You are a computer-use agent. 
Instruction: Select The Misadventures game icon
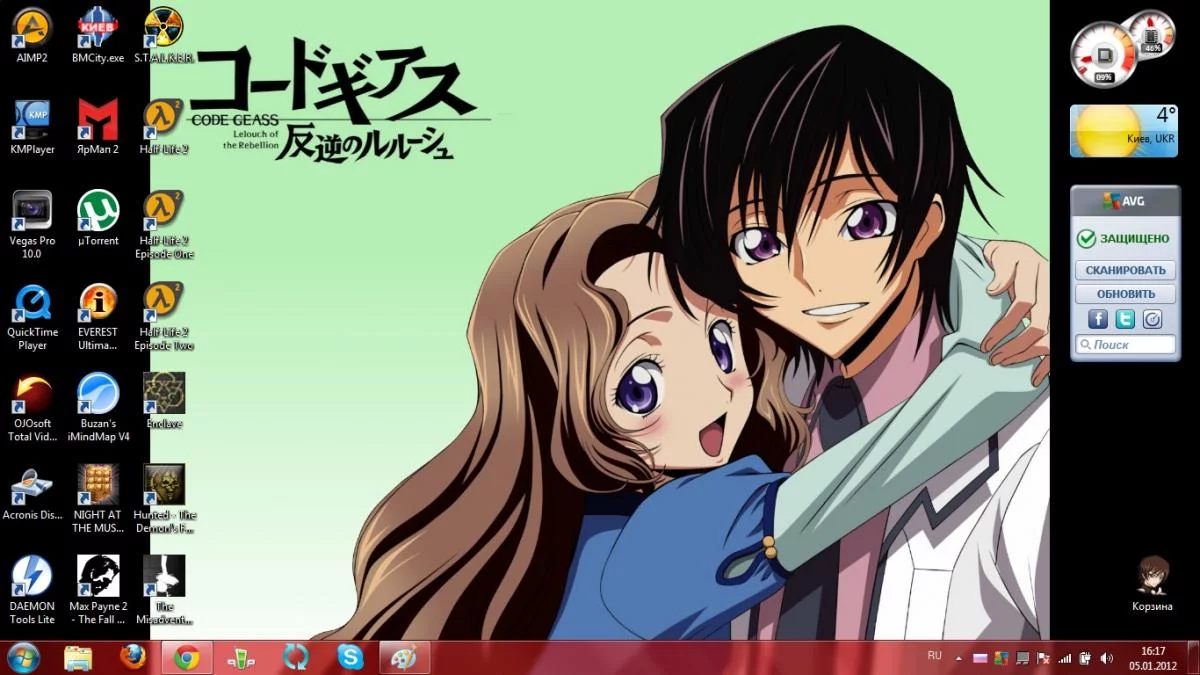click(164, 591)
